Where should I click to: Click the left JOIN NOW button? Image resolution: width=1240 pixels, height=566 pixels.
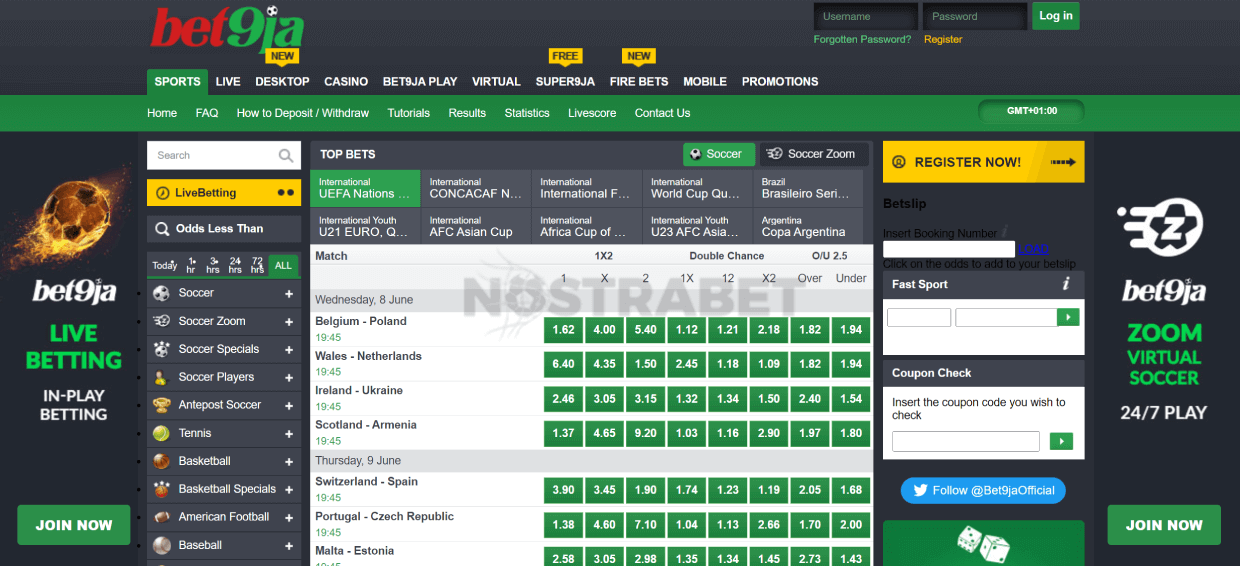tap(74, 525)
